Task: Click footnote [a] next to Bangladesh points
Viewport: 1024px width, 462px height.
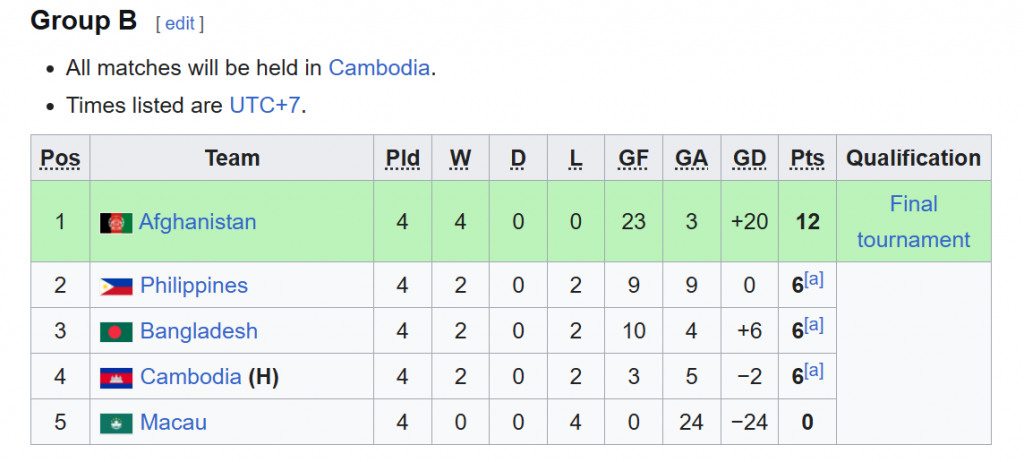Action: (814, 325)
